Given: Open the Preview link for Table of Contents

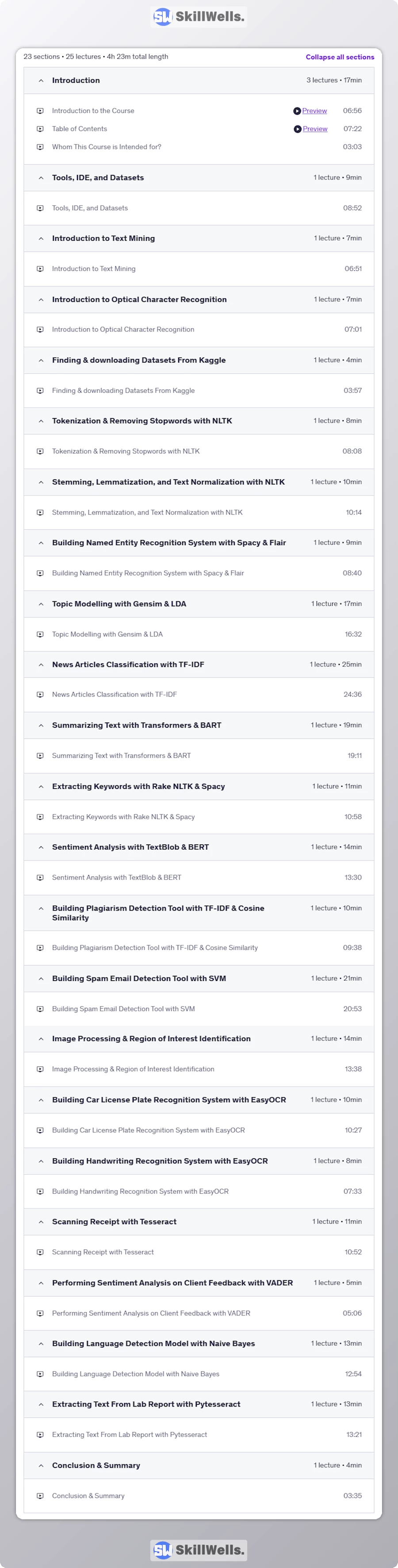Looking at the screenshot, I should (315, 129).
